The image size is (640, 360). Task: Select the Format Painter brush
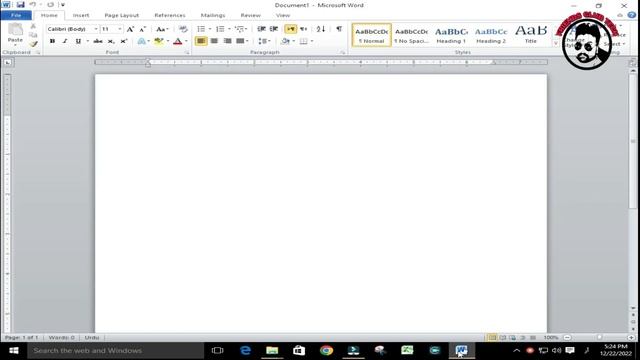click(33, 43)
